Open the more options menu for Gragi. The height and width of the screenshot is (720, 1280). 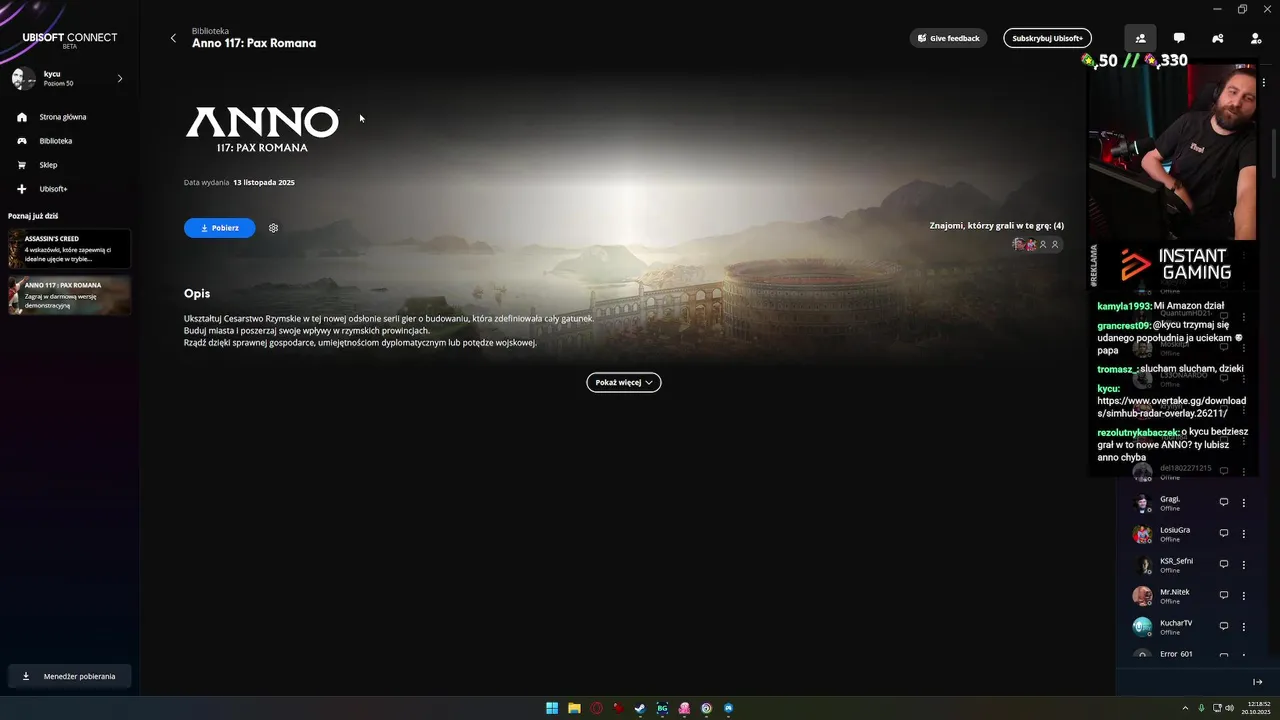tap(1244, 502)
